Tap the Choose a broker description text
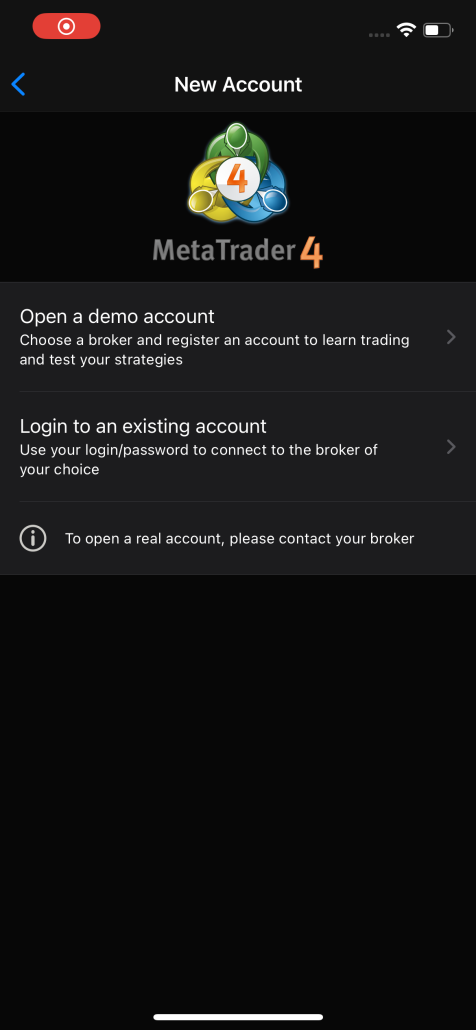This screenshot has height=1030, width=476. [x=214, y=350]
